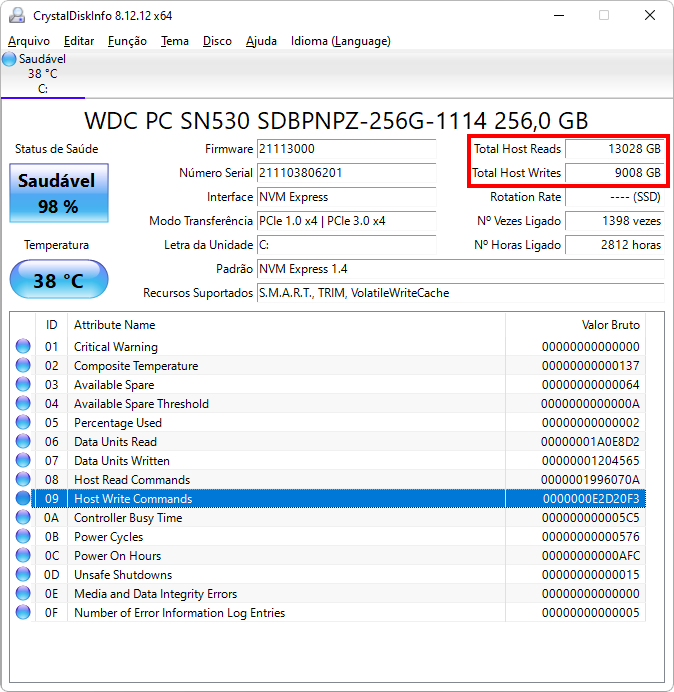This screenshot has height=692, width=674.
Task: Open the Disco menu
Action: click(x=217, y=41)
